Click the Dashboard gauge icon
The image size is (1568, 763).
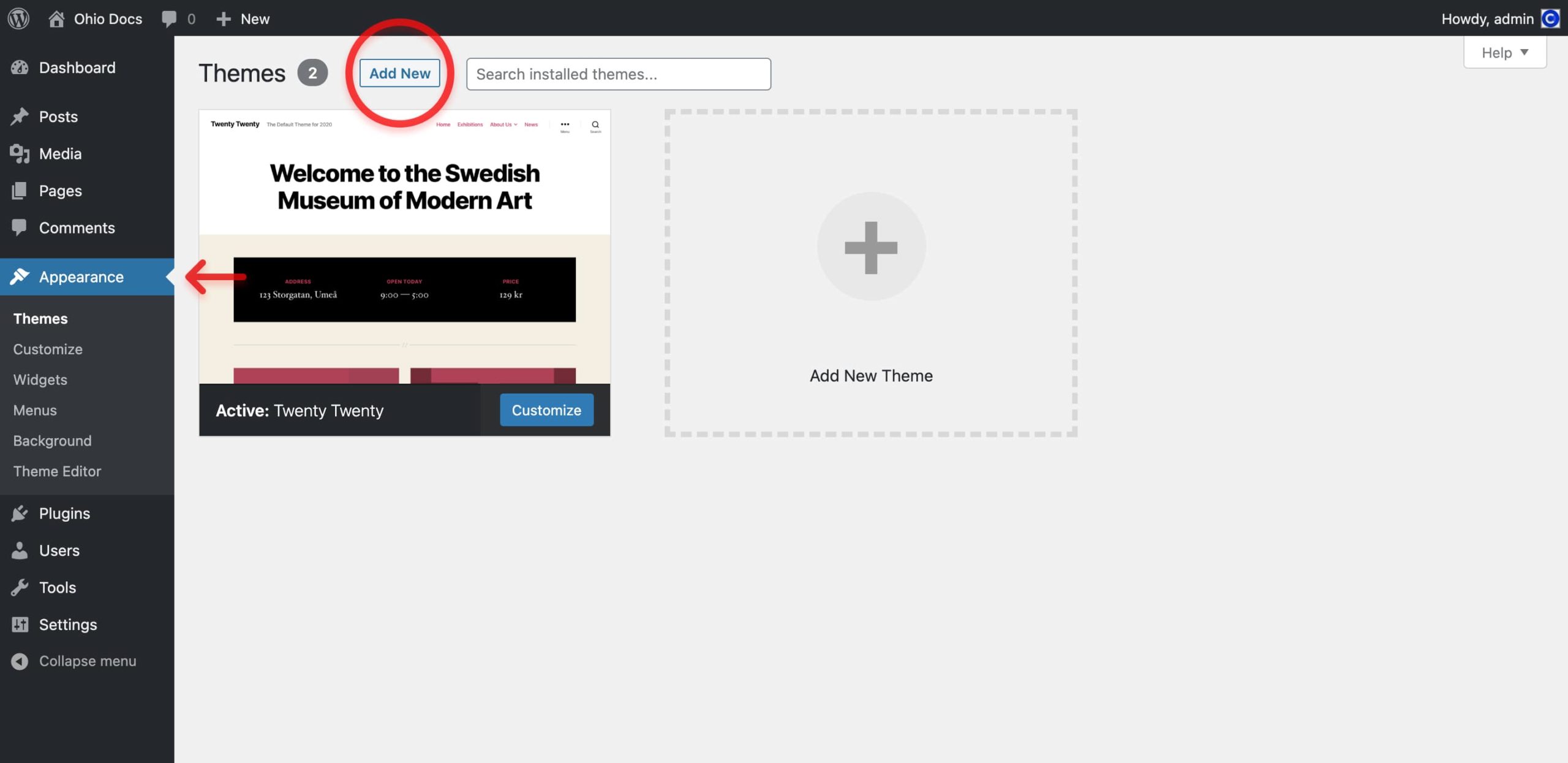pyautogui.click(x=20, y=67)
